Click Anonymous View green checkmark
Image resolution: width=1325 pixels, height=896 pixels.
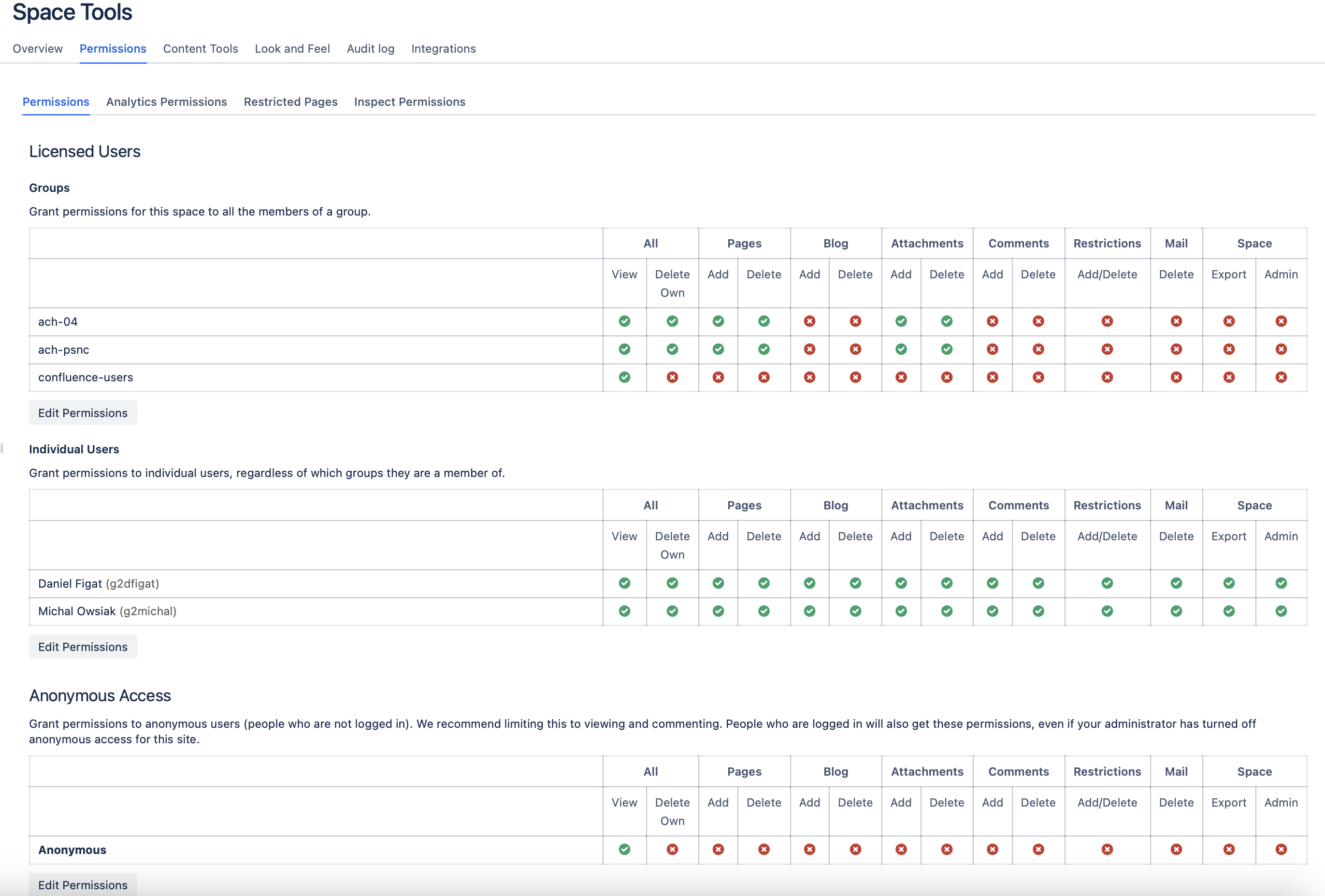click(x=624, y=849)
